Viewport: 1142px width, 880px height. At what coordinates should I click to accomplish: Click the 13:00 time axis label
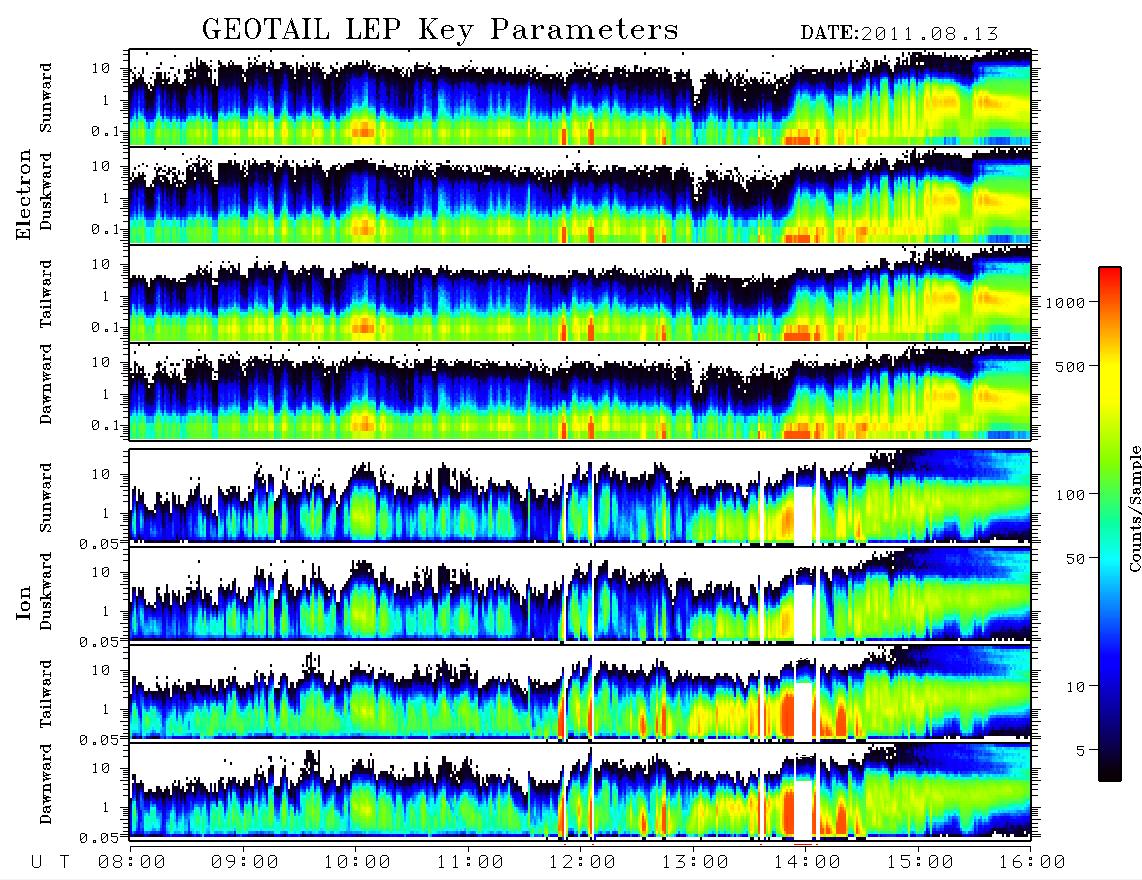[695, 862]
